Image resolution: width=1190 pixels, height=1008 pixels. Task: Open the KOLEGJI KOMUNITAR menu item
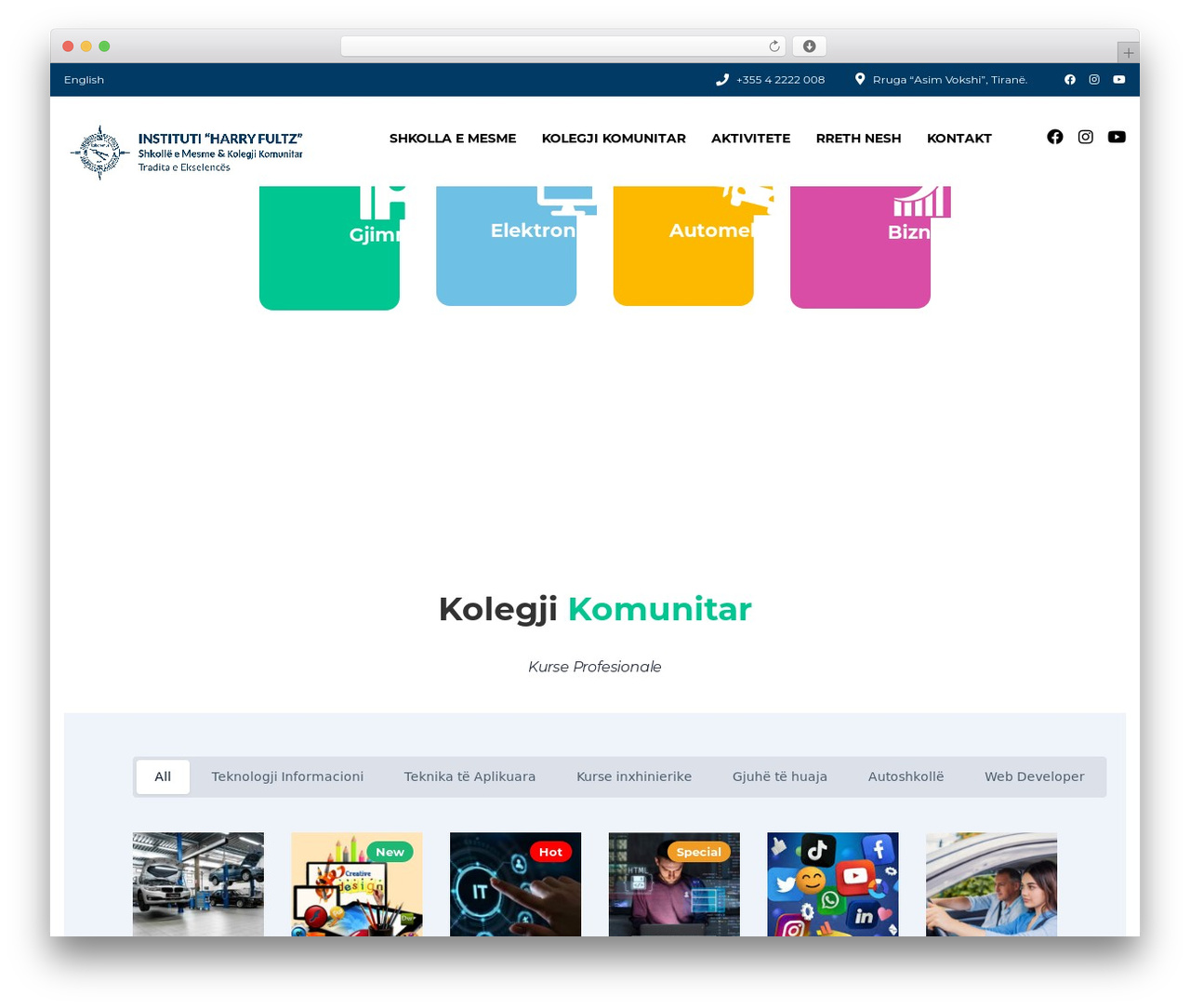pos(614,139)
